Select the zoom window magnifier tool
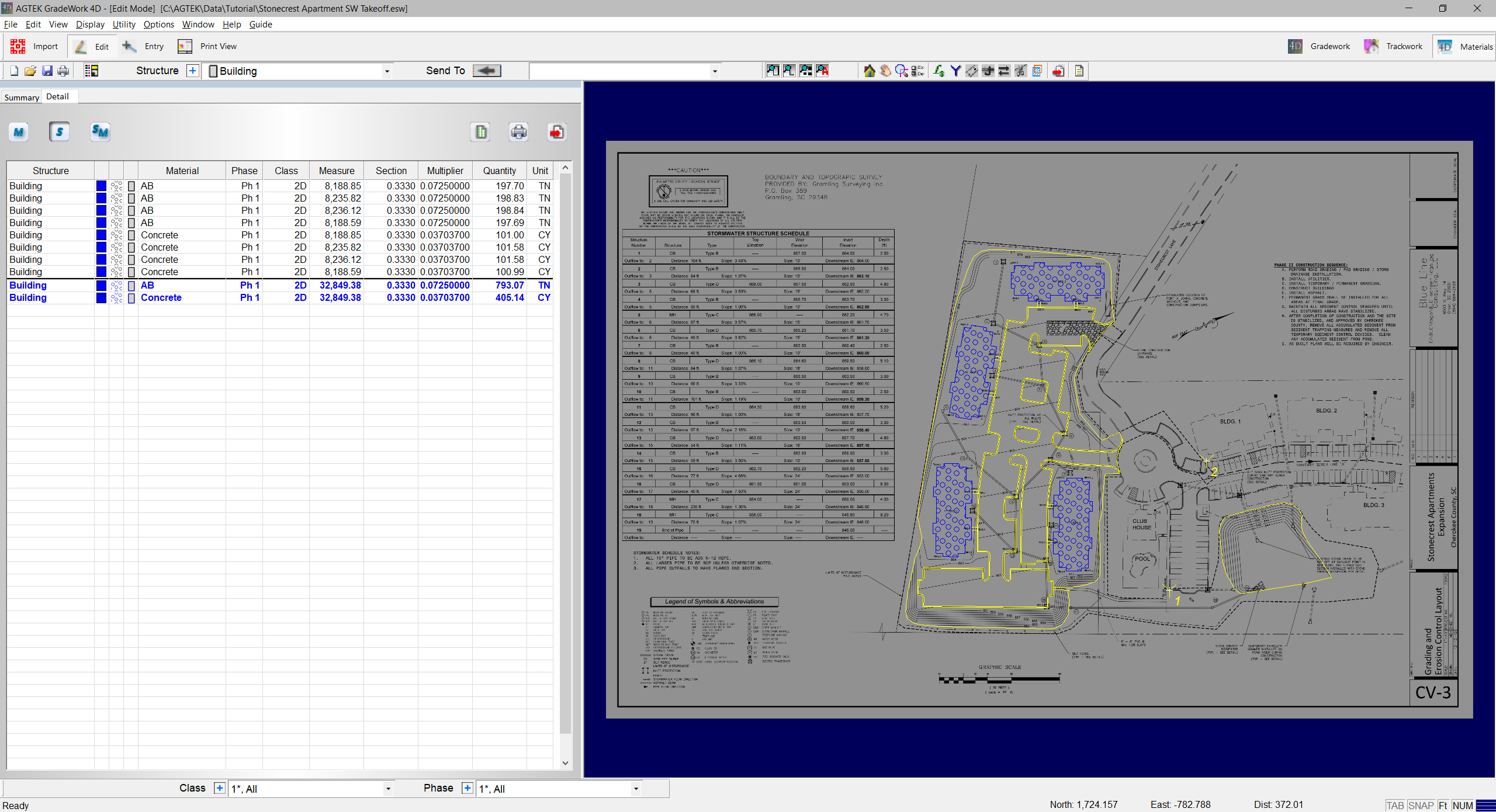 pos(902,71)
